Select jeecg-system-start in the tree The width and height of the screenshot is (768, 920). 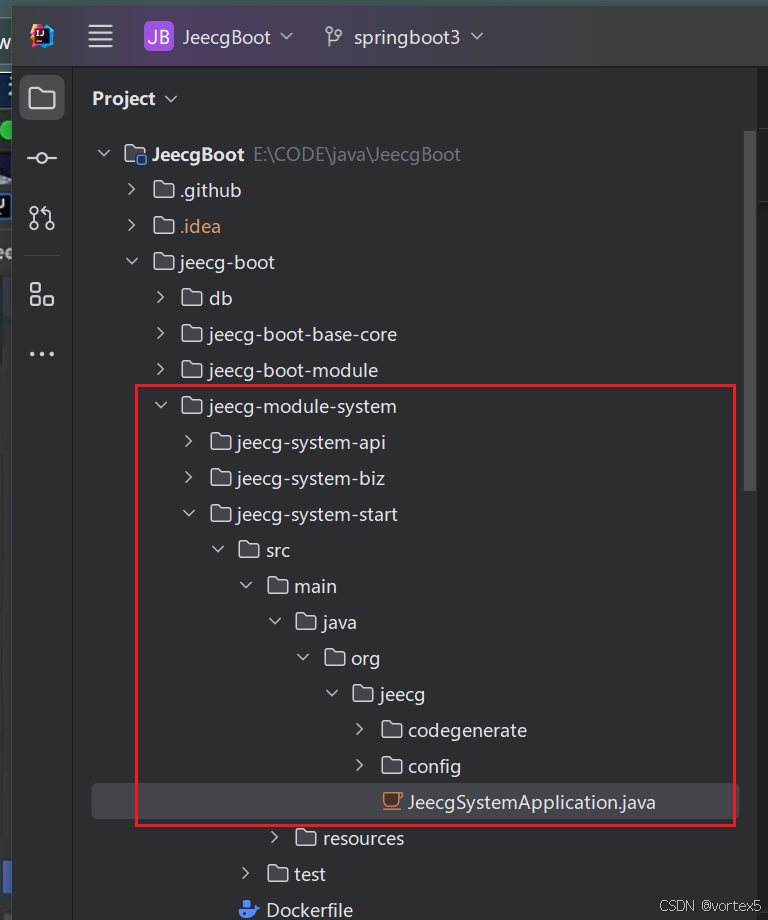(317, 515)
